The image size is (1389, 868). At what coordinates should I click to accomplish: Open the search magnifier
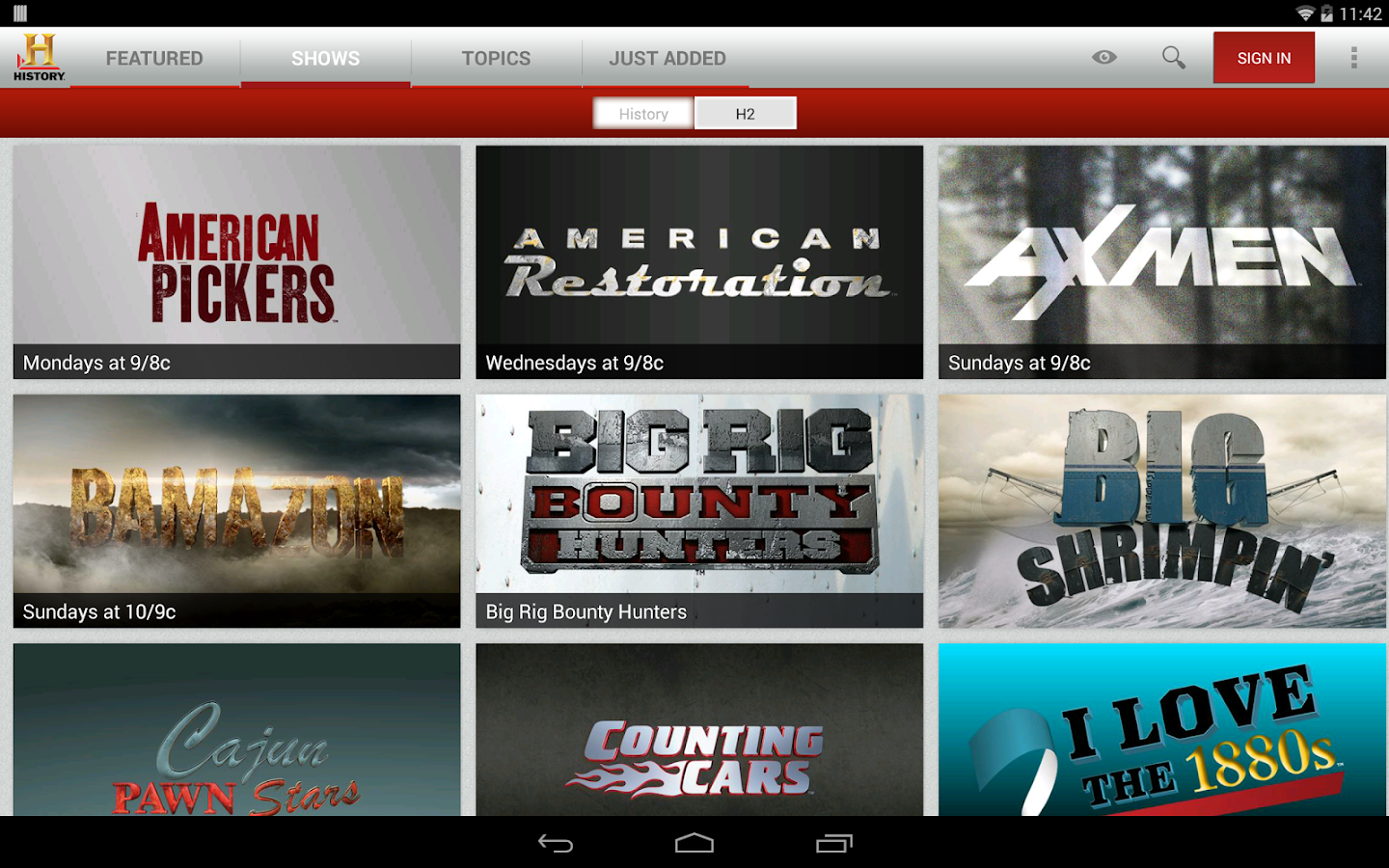1173,58
